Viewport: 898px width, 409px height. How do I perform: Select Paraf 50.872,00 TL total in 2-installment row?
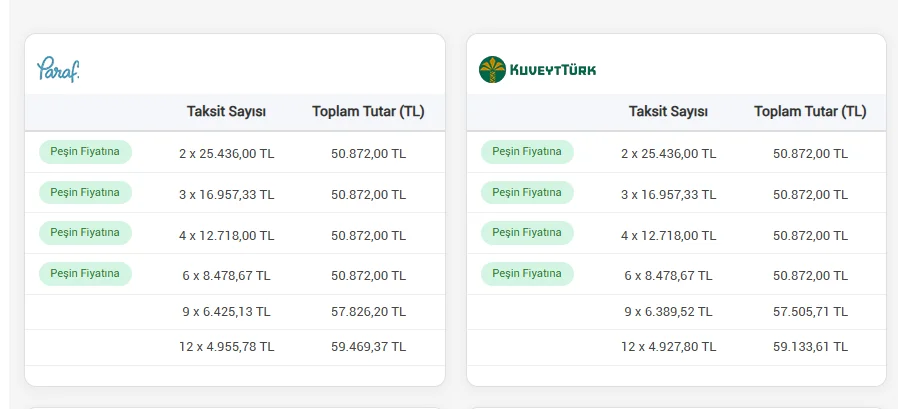click(x=368, y=154)
